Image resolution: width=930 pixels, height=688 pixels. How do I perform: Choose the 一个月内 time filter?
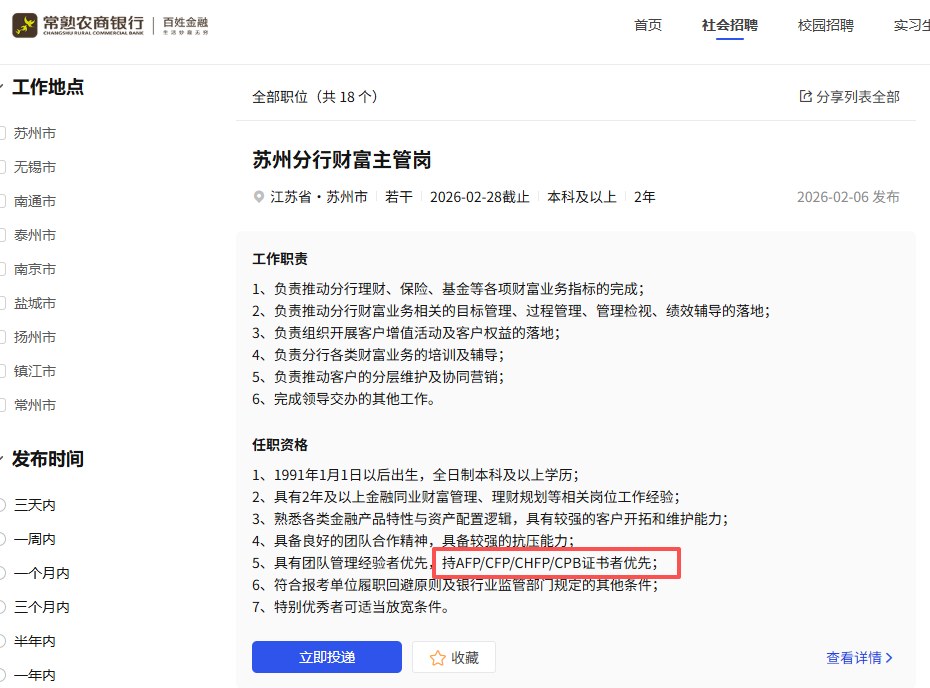tap(2, 573)
